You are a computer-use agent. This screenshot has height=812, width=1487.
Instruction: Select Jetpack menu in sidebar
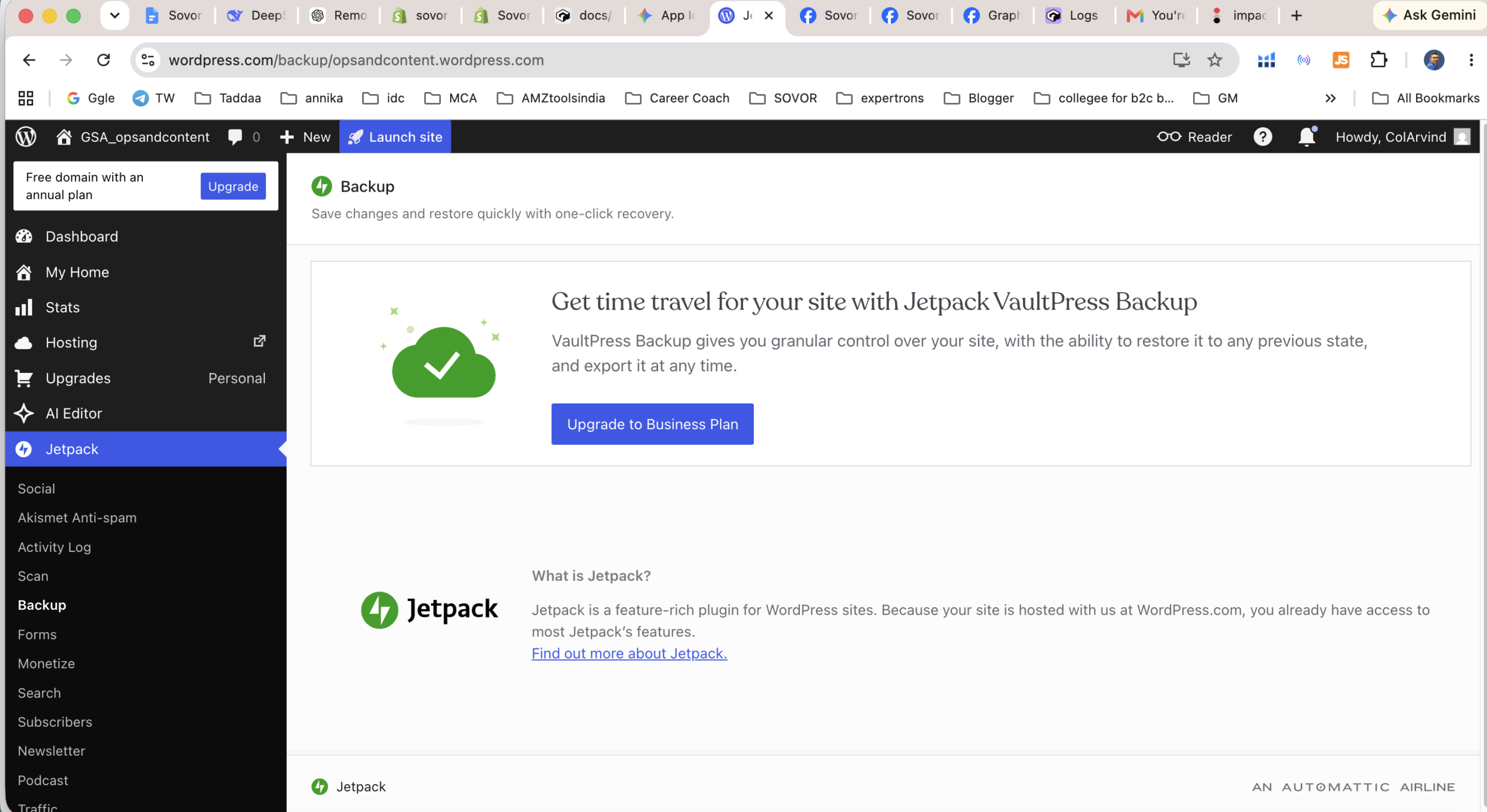(x=146, y=449)
